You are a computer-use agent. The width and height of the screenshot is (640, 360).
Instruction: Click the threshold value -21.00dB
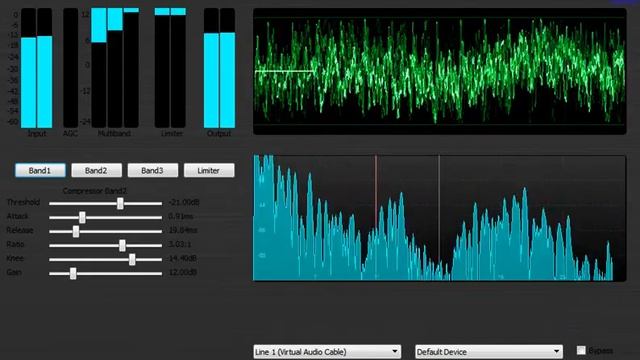tap(184, 202)
